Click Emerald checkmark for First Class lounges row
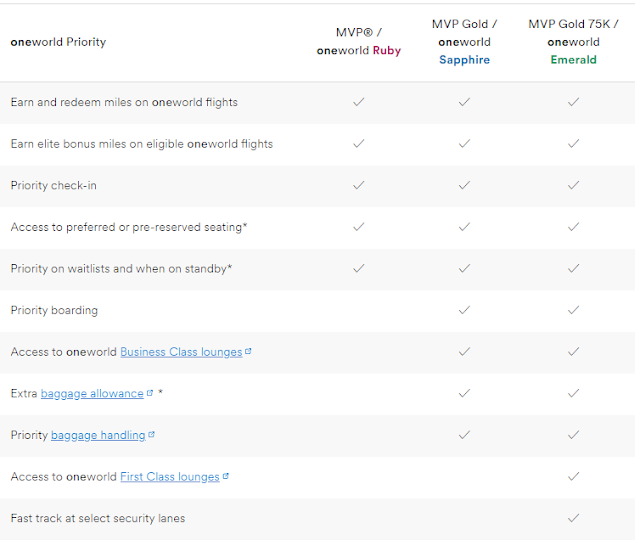Screen dimensions: 640x546 click(573, 477)
